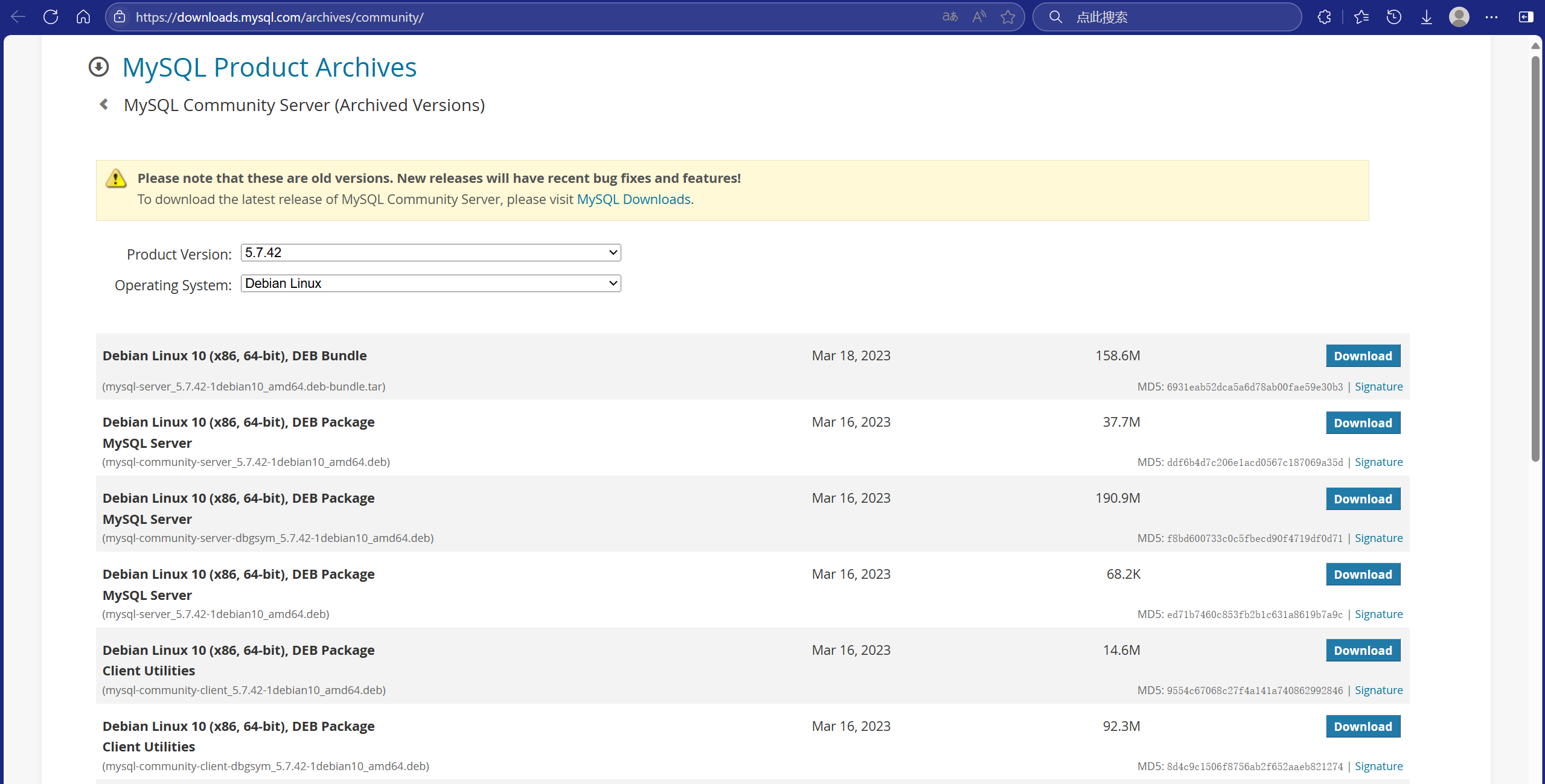Screen dimensions: 1545x784
Task: Click the download circle icon beside title
Action: pyautogui.click(x=98, y=67)
